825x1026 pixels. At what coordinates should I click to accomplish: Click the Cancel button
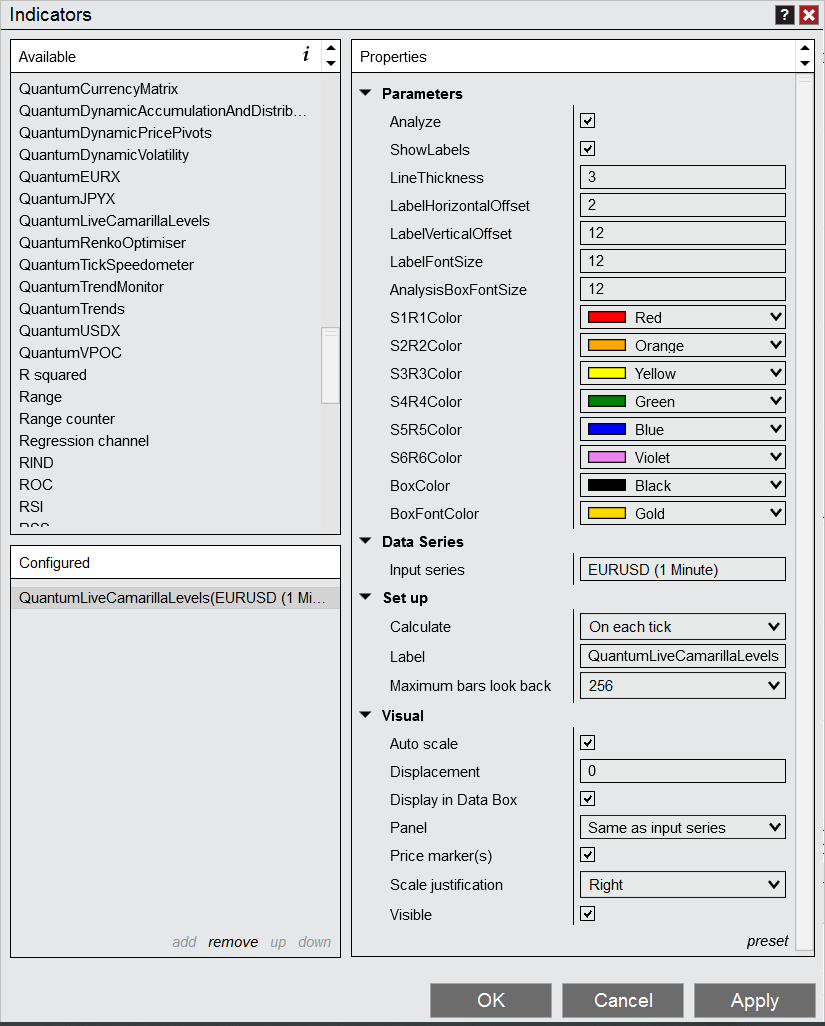(623, 1000)
